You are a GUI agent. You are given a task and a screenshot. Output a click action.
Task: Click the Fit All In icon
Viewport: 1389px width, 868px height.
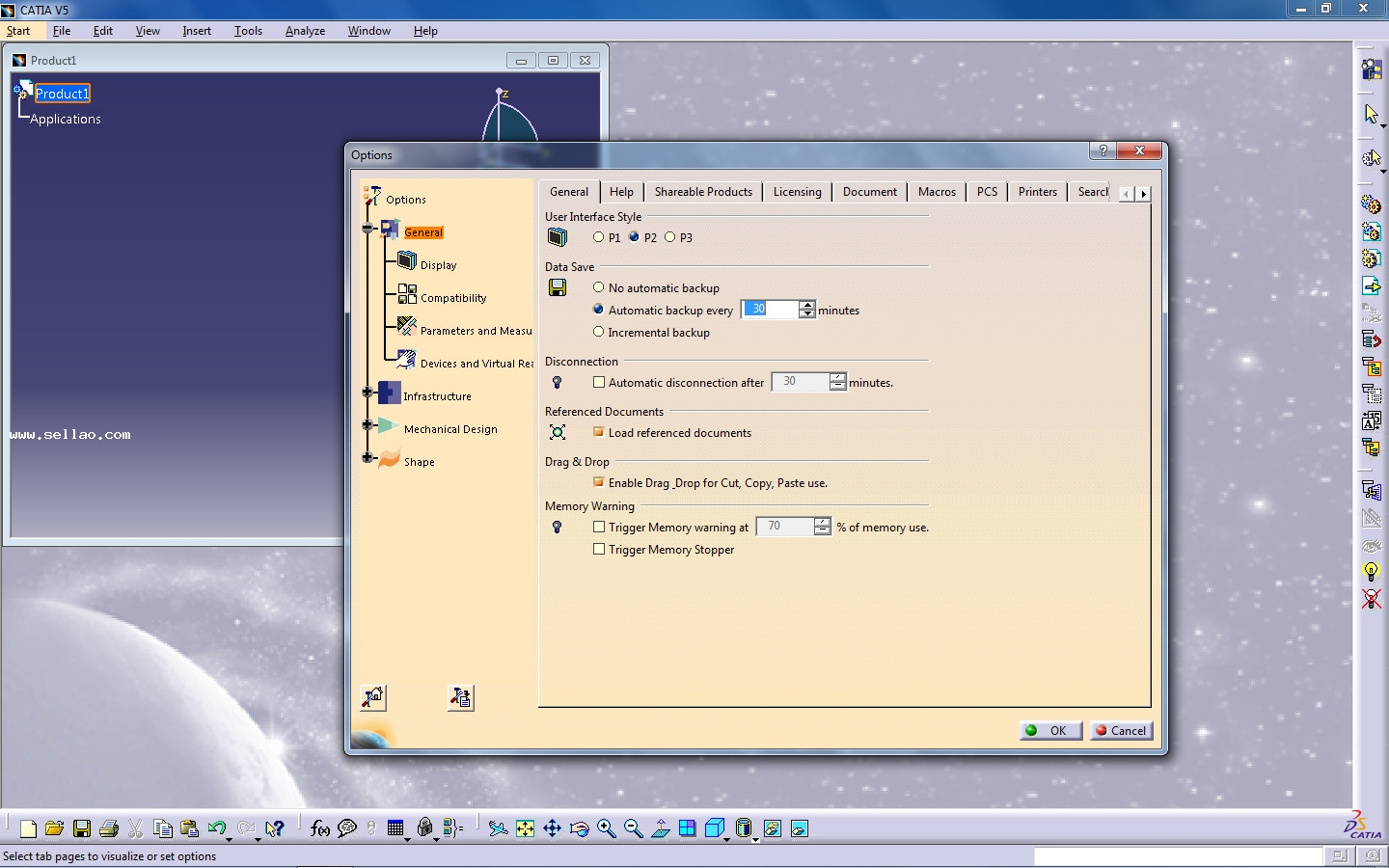525,828
